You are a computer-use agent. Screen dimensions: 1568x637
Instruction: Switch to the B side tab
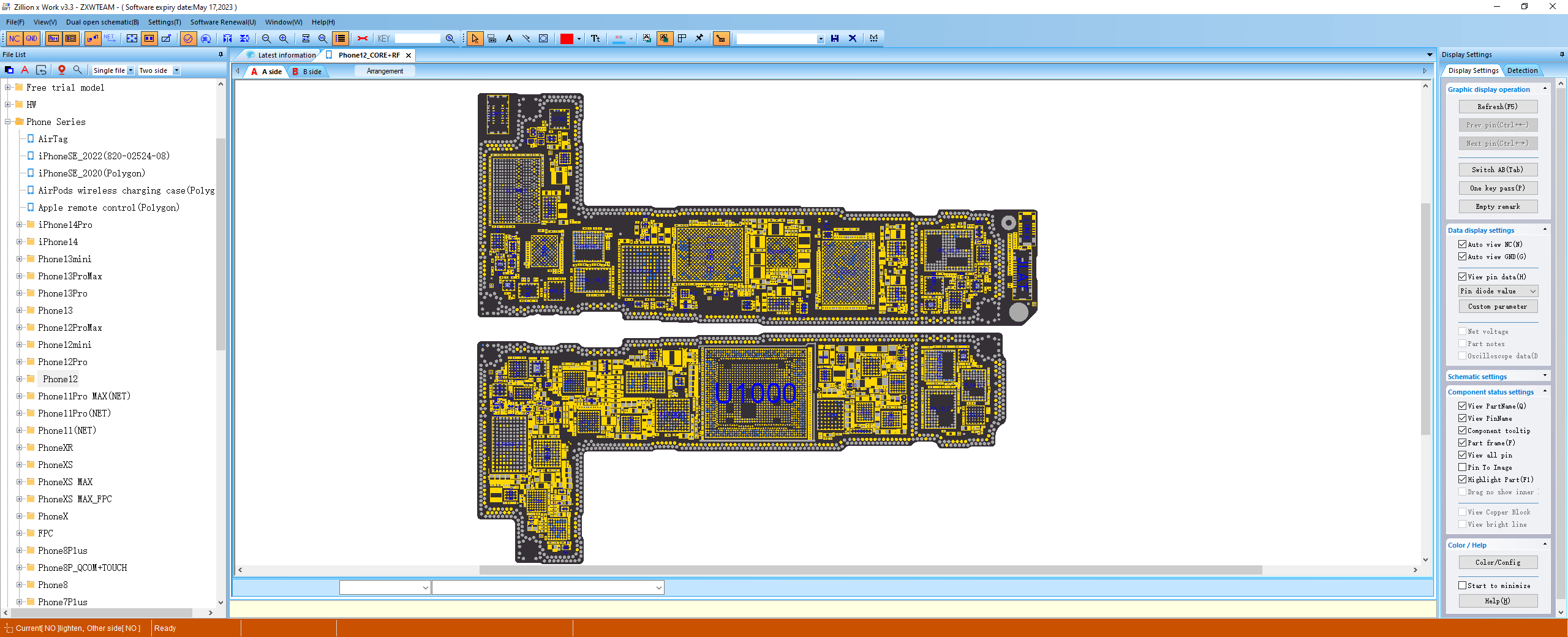(308, 72)
